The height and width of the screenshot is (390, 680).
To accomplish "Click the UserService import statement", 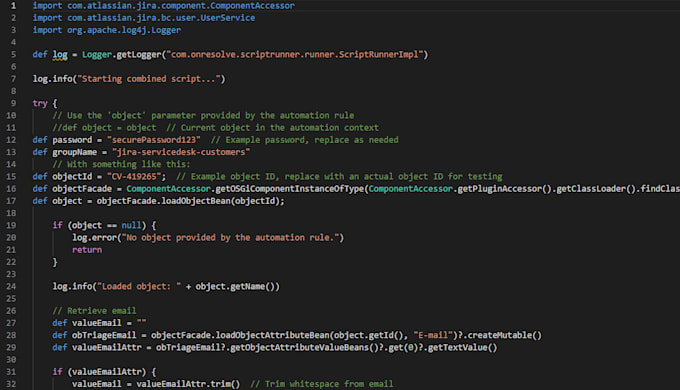I will click(144, 18).
